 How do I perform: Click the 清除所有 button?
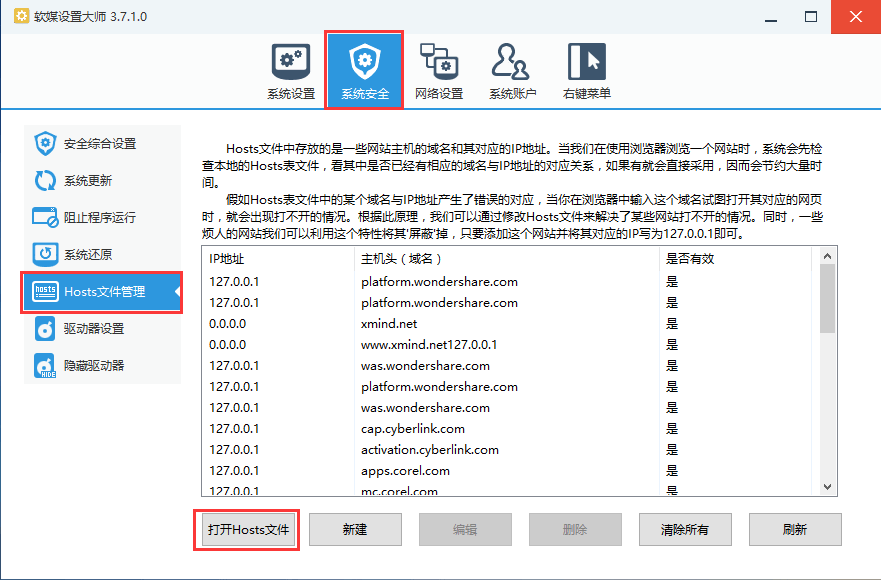(x=685, y=529)
